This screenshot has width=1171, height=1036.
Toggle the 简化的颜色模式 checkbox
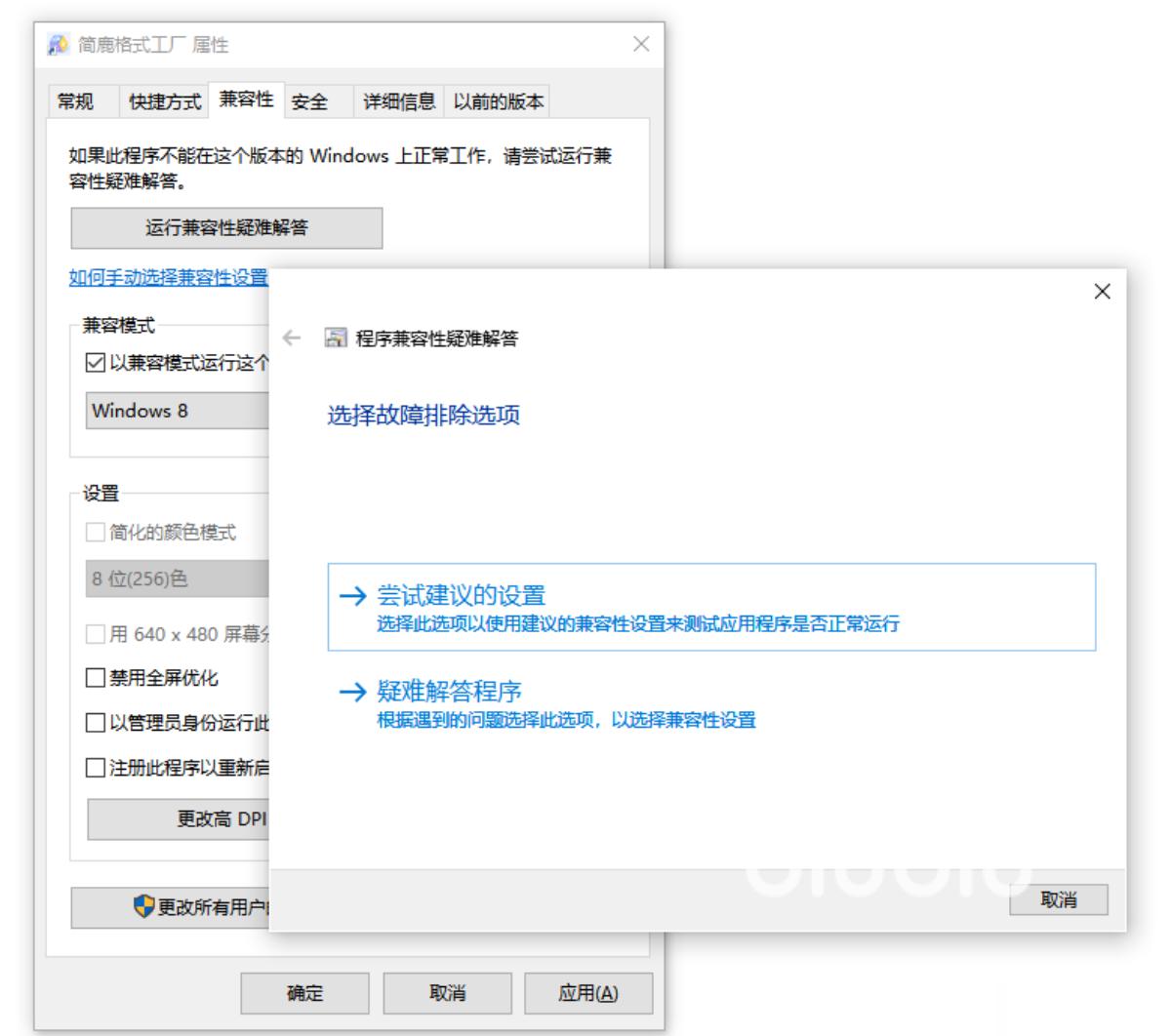click(x=96, y=533)
